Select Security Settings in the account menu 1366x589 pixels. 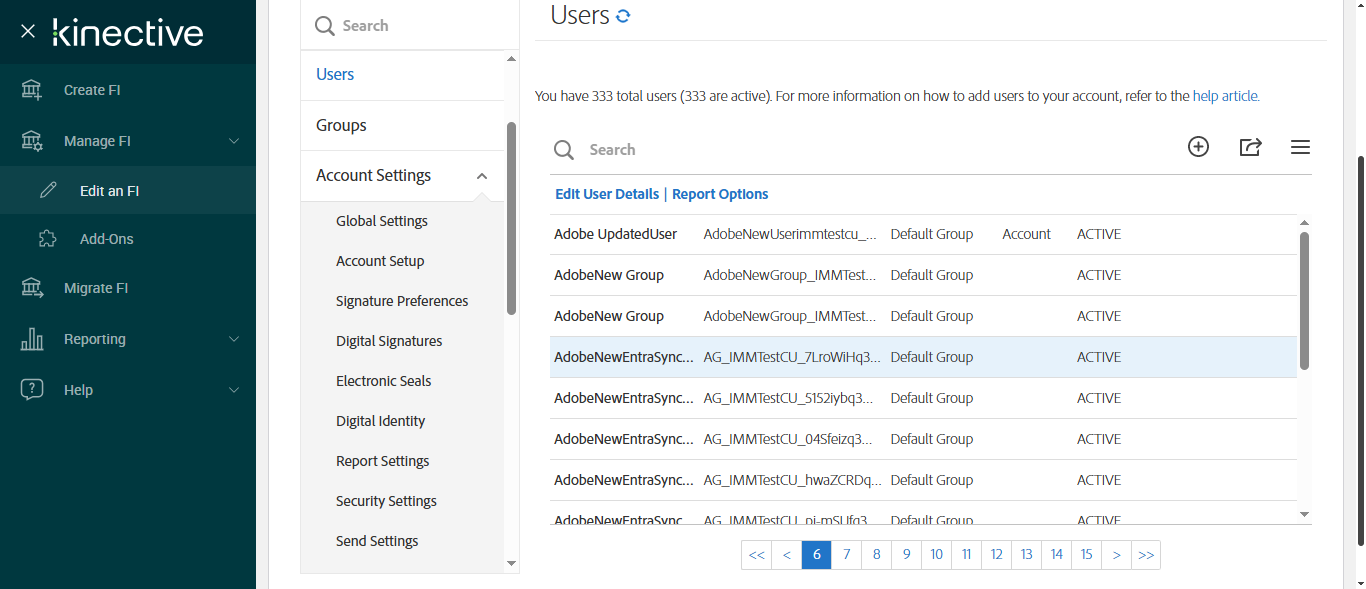pos(386,501)
